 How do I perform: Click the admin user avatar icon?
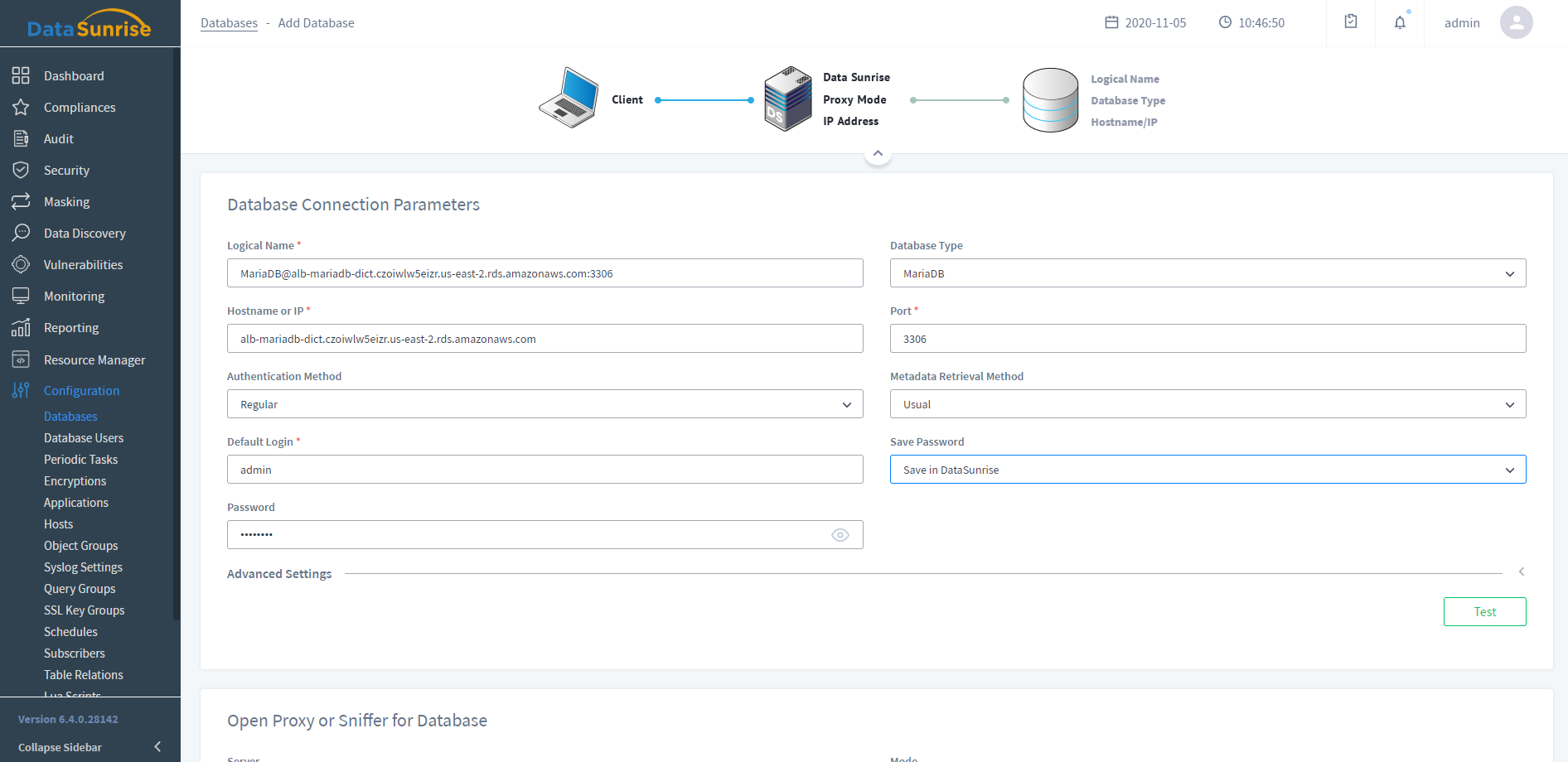[1516, 23]
